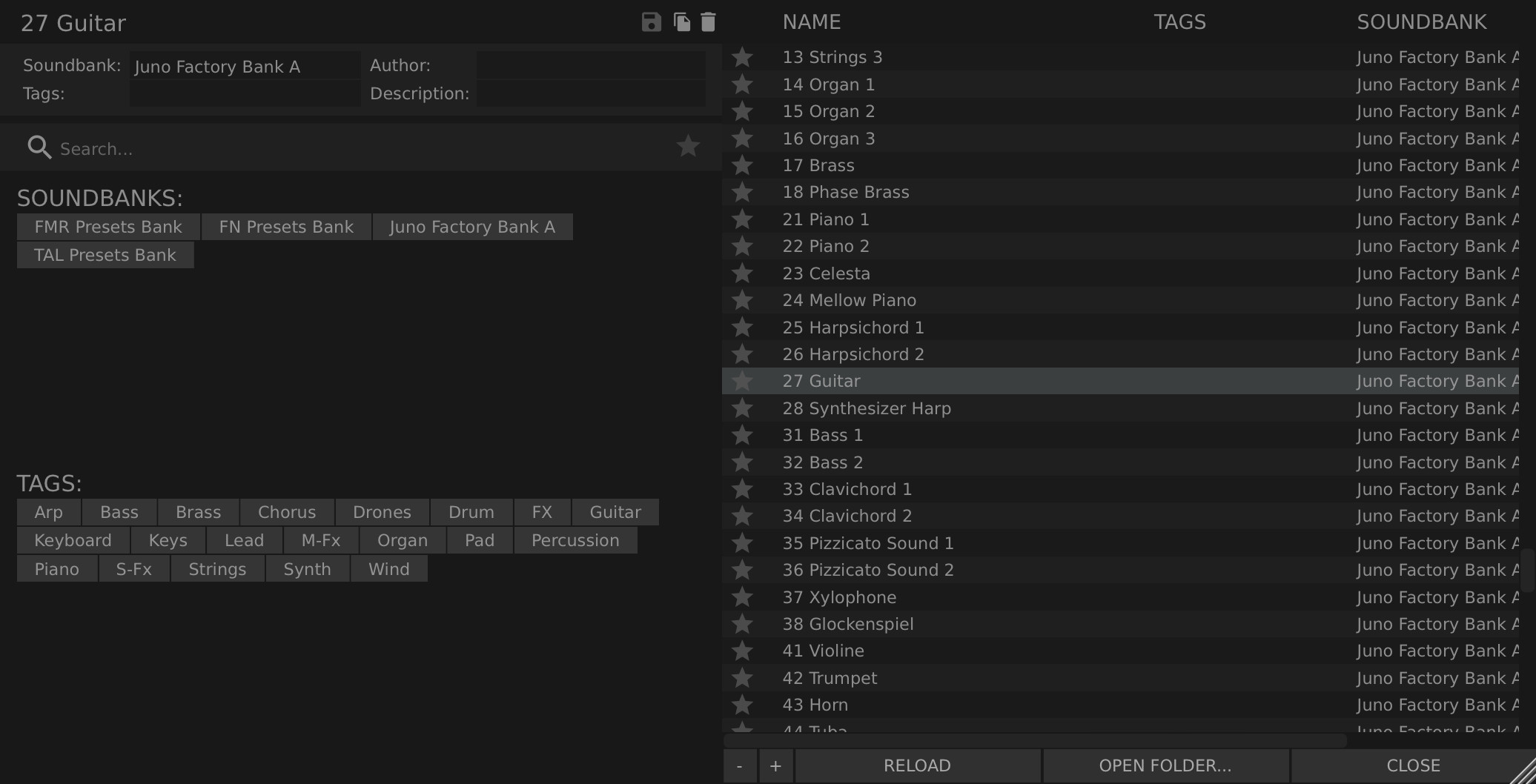Click OPEN FOLDER... button
1536x784 pixels.
1165,765
